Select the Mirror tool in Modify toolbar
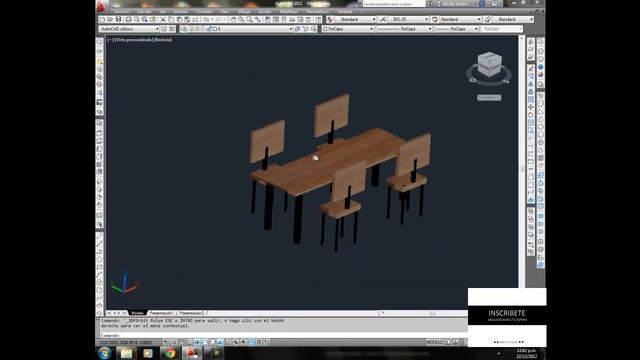 (x=531, y=84)
